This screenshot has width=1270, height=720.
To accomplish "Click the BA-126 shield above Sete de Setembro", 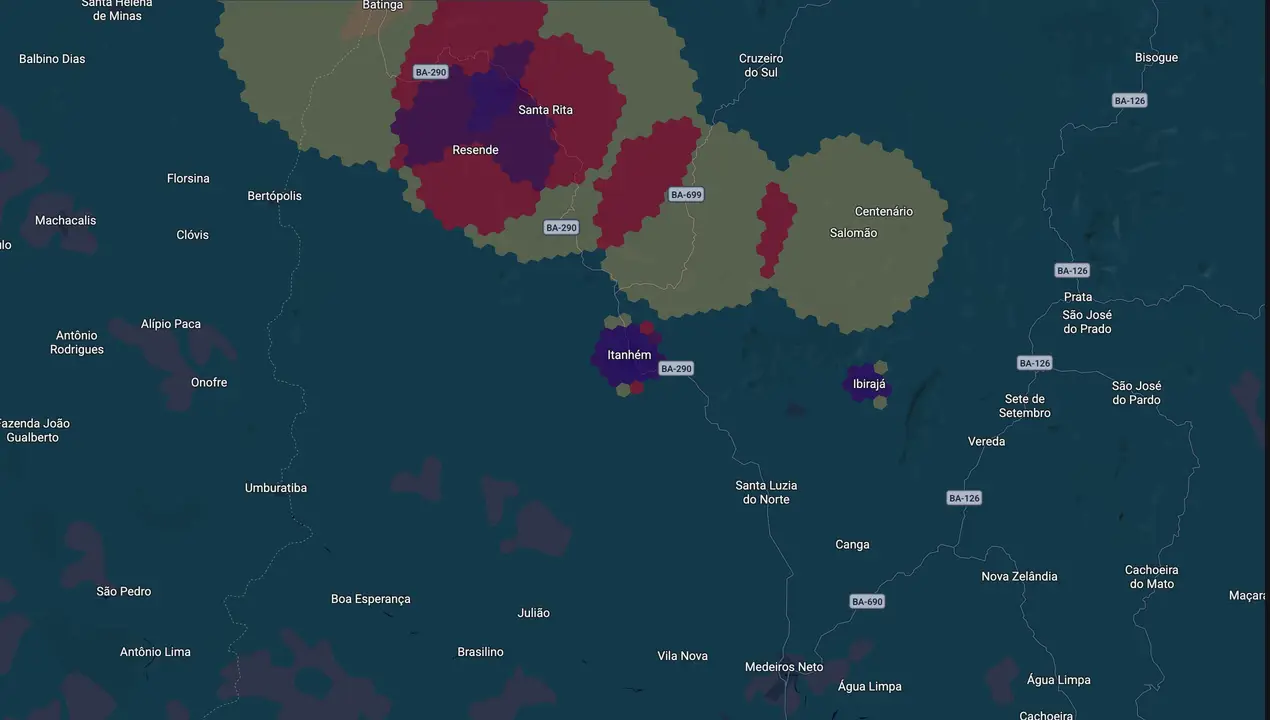I will coord(1034,363).
